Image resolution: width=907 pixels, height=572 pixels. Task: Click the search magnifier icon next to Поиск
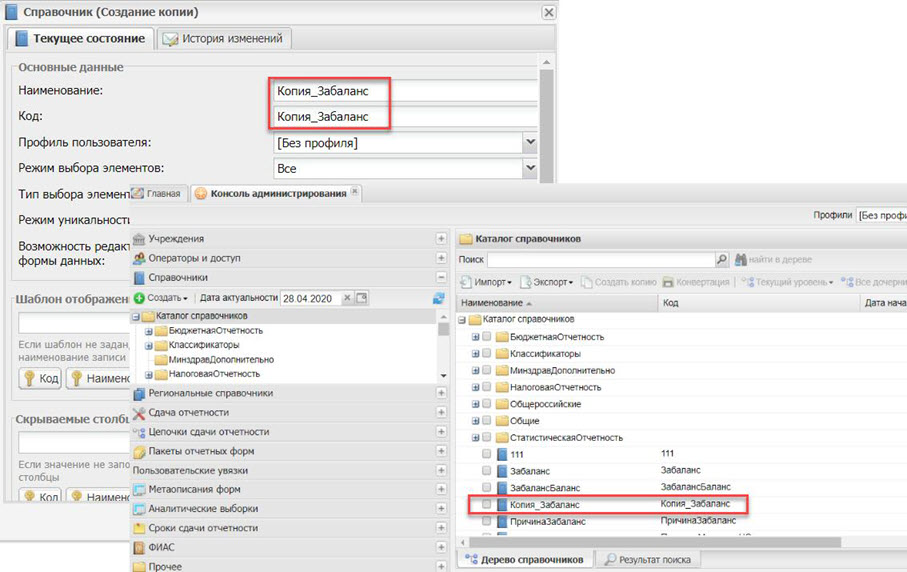[x=722, y=260]
